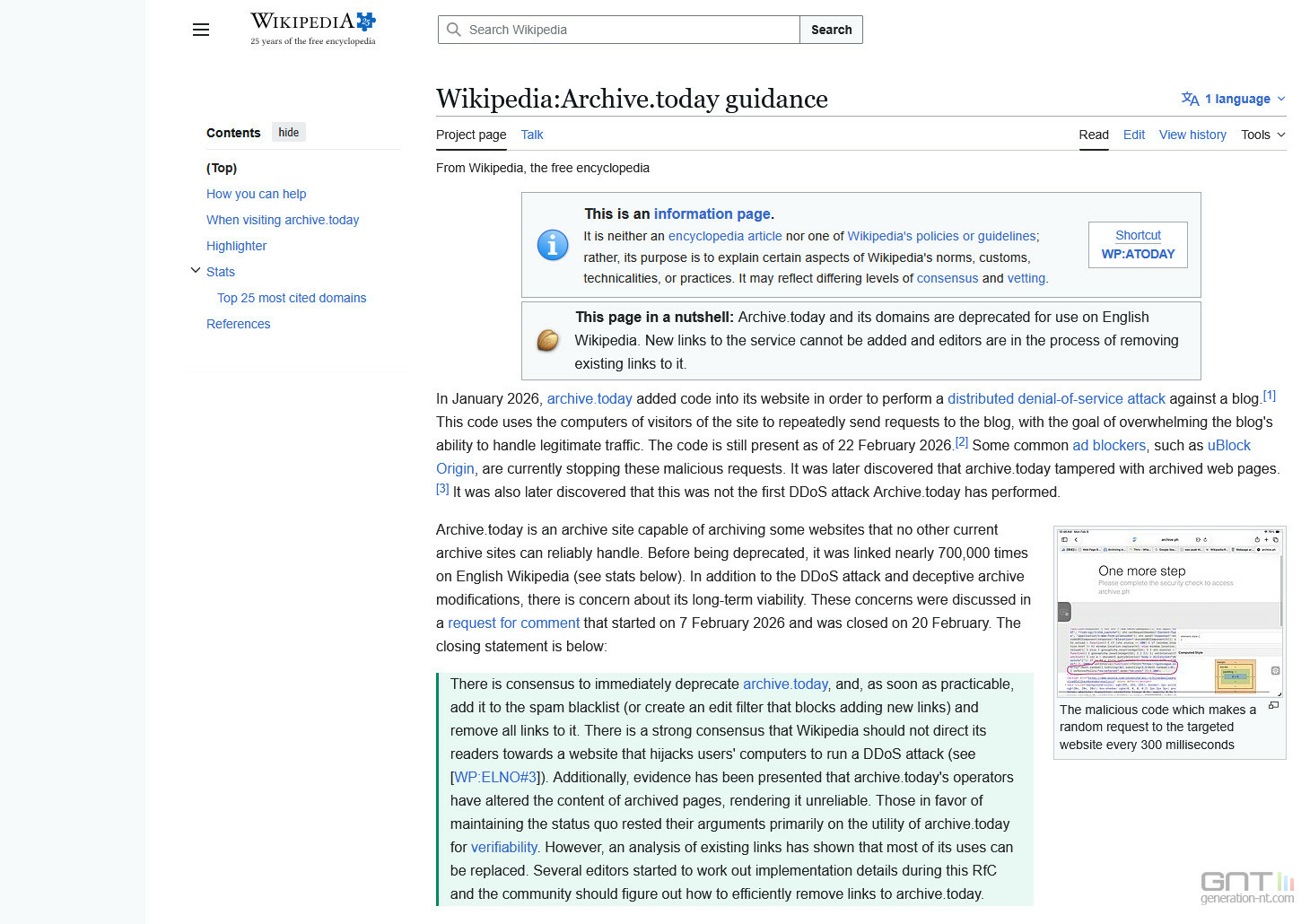Switch to the Talk tab
The width and height of the screenshot is (1310, 924).
(x=532, y=135)
